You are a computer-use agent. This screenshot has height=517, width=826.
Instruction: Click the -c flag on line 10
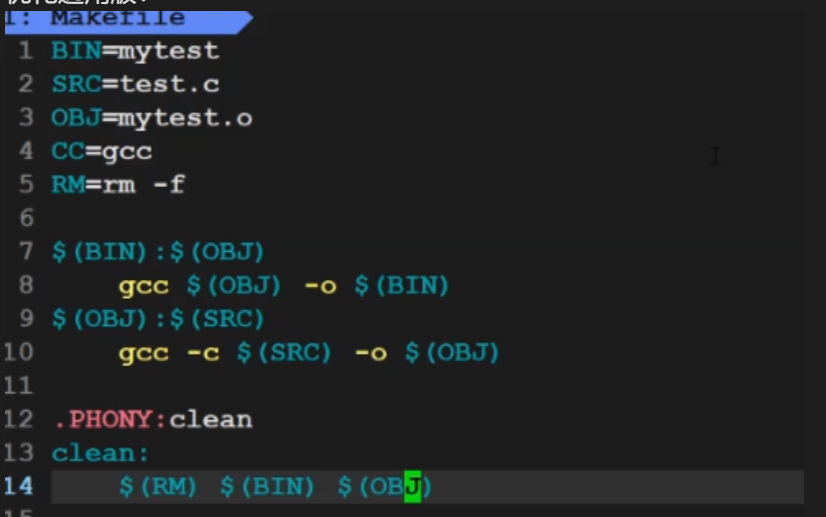tap(201, 353)
